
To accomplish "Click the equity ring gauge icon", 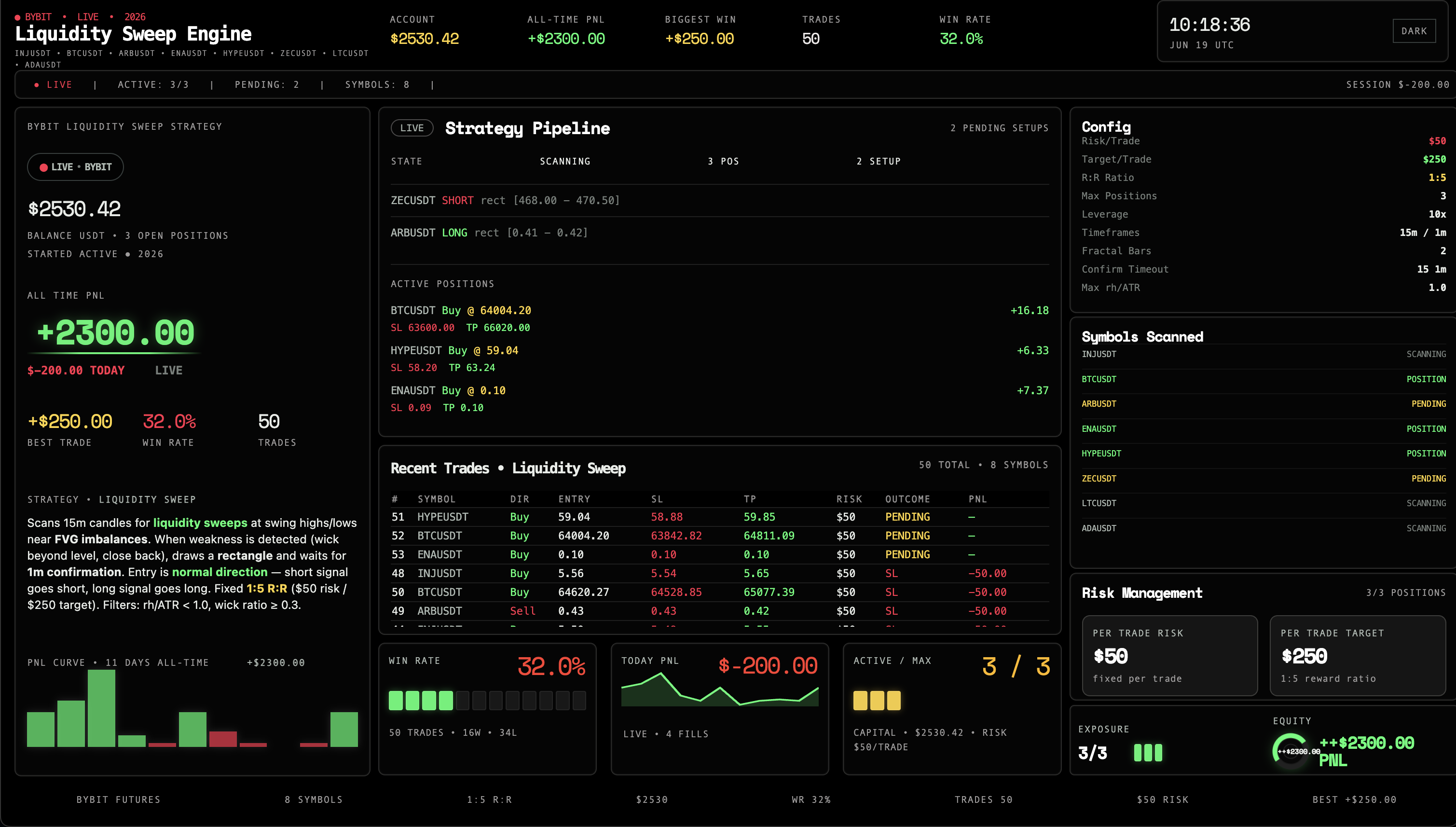I will 1291,751.
